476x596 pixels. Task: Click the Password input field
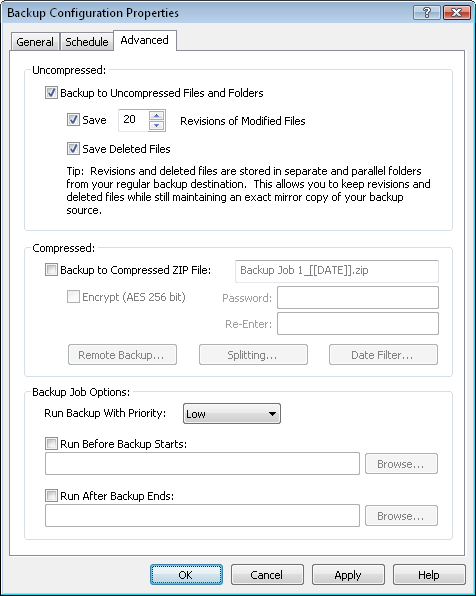click(x=358, y=298)
